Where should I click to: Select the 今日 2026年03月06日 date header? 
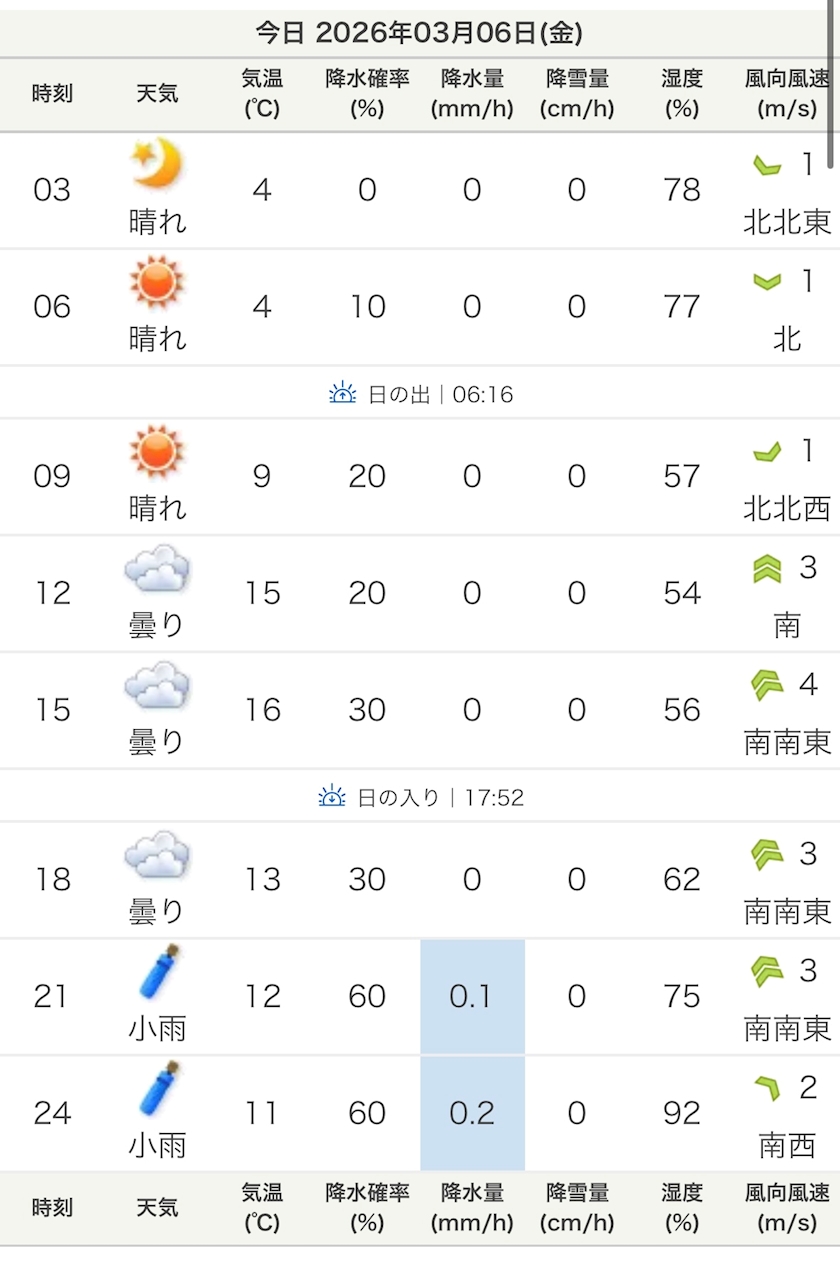pyautogui.click(x=419, y=33)
